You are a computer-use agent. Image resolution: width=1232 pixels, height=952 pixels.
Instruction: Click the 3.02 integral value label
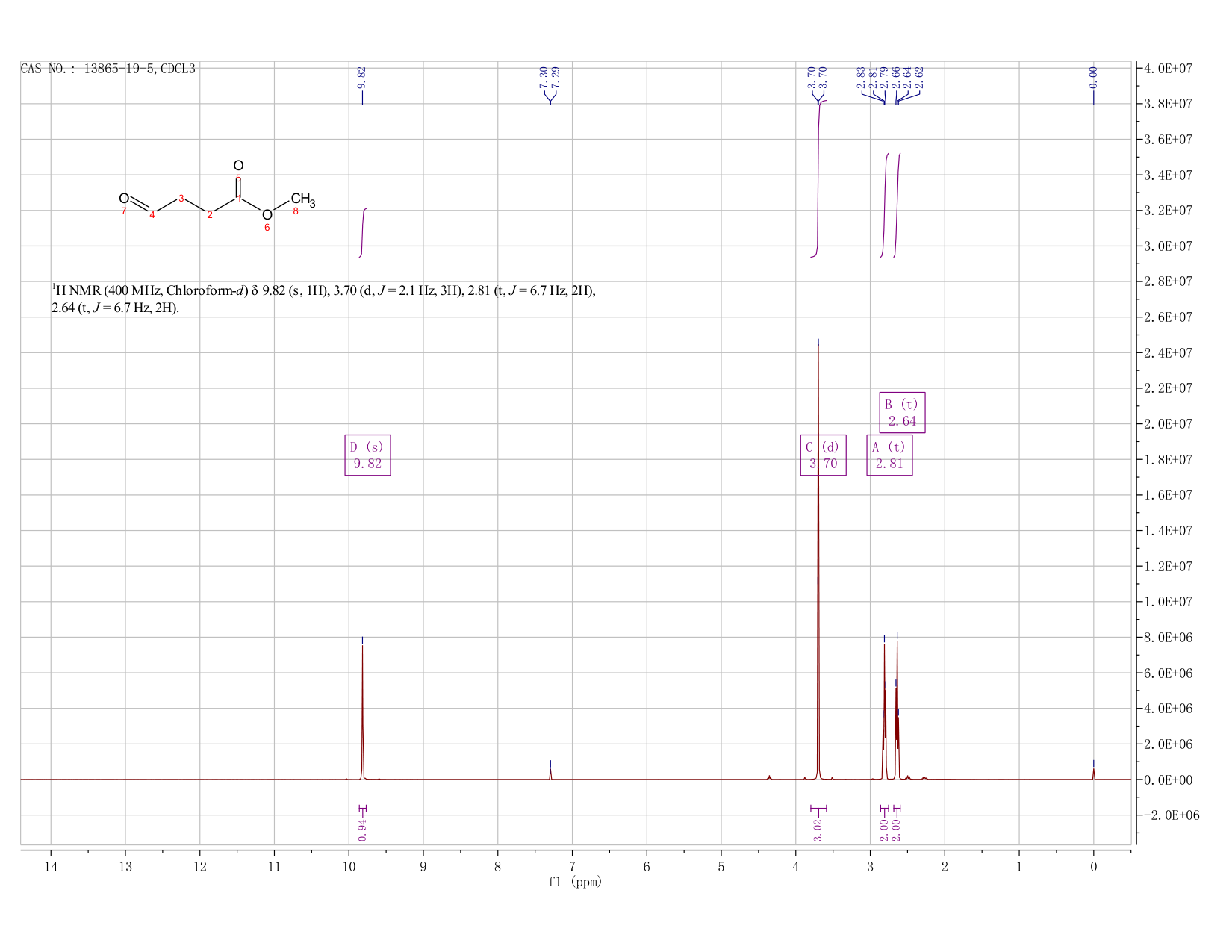click(818, 830)
